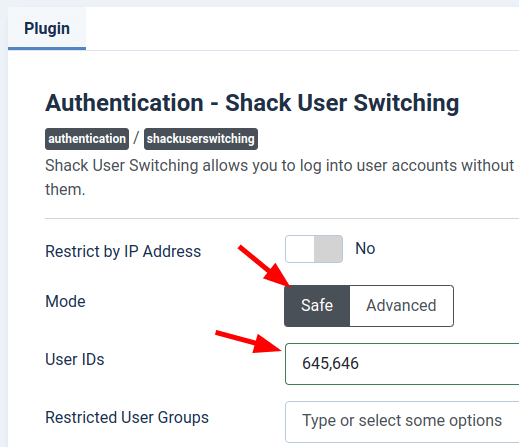Select Safe mode
The image size is (519, 447).
[x=317, y=306]
